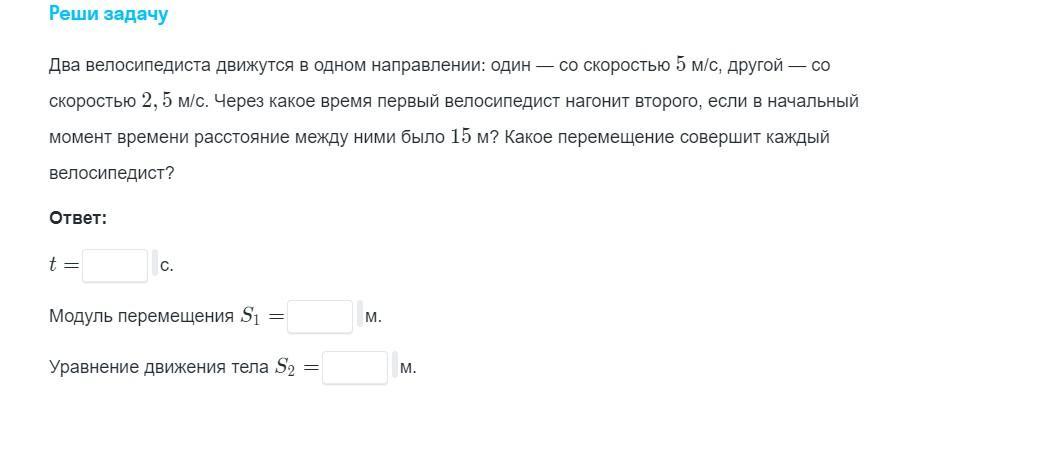The height and width of the screenshot is (468, 1061).
Task: Click the blue 'Реши задачу' heading
Action: (x=108, y=14)
